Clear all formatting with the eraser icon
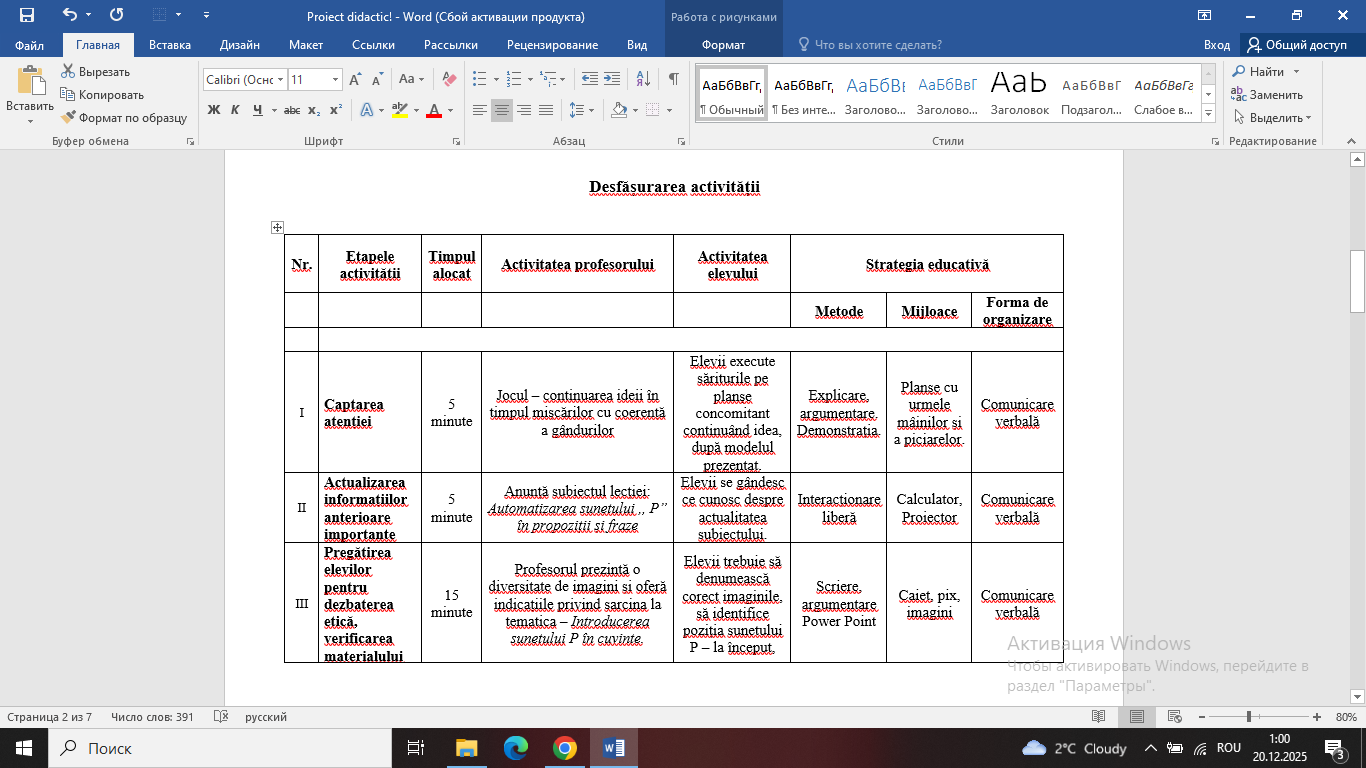 448,79
